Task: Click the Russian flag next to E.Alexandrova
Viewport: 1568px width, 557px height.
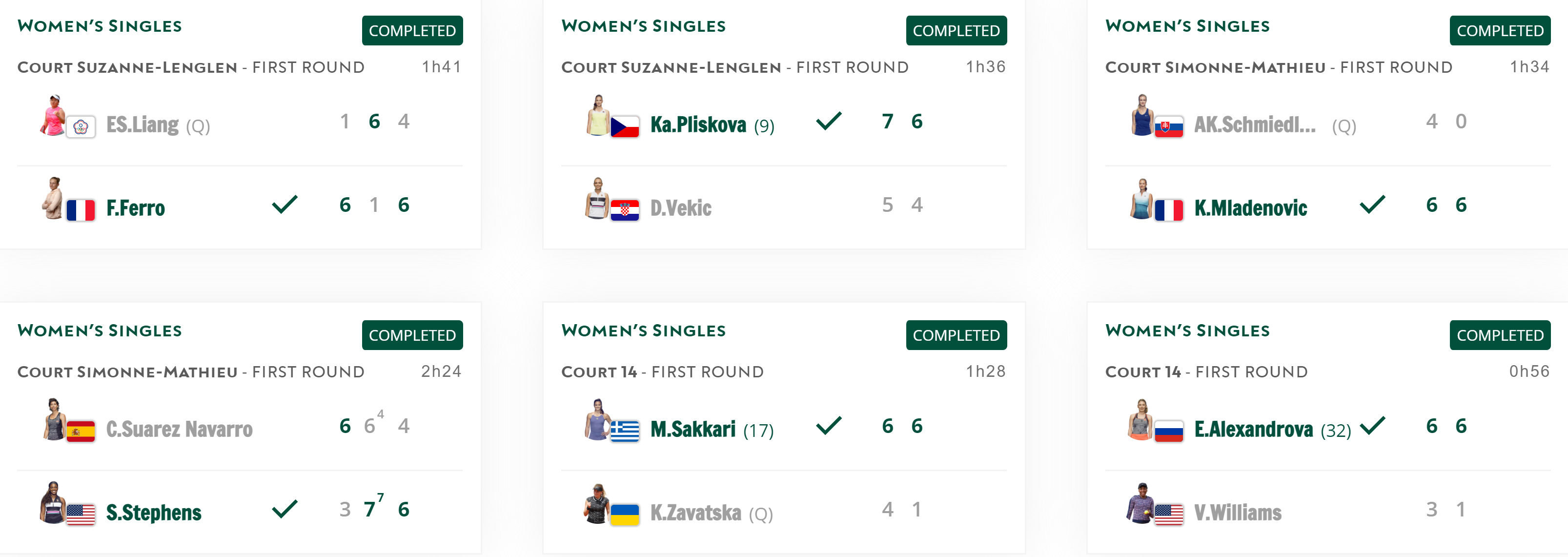Action: (1169, 431)
